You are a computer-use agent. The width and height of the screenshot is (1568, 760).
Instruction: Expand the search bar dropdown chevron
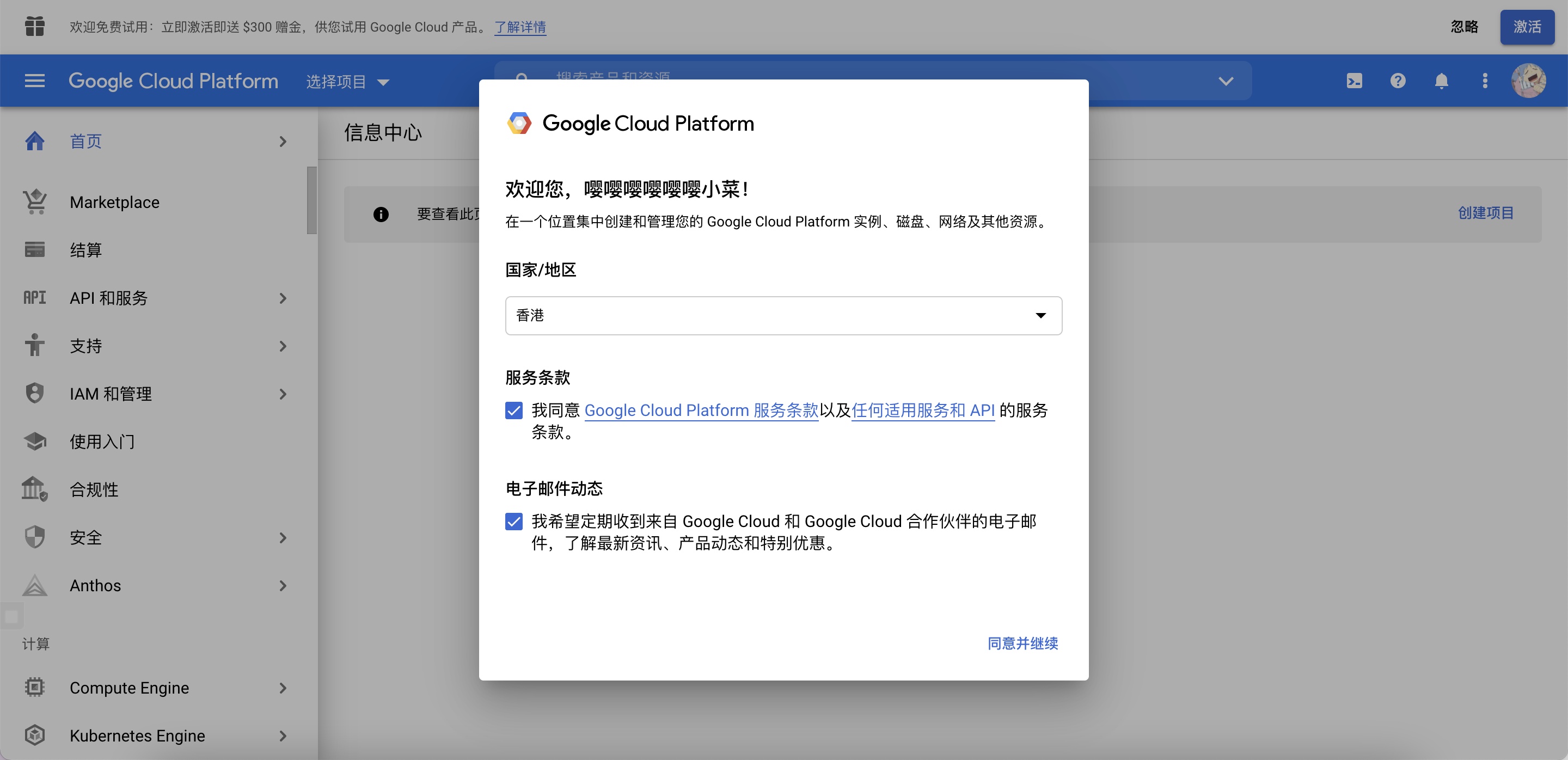tap(1226, 81)
